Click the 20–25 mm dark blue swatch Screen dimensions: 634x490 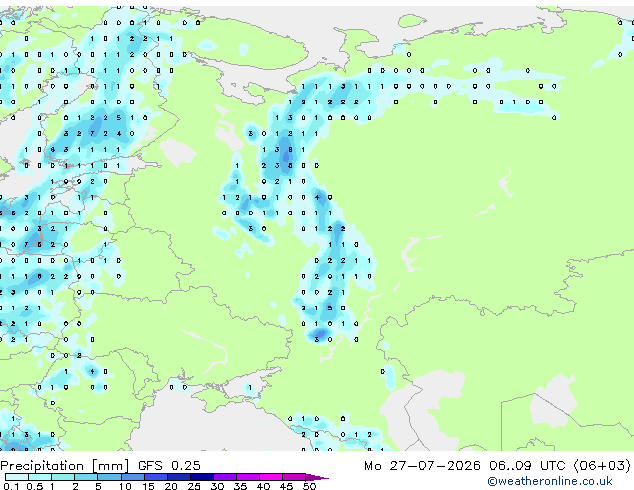pos(179,477)
